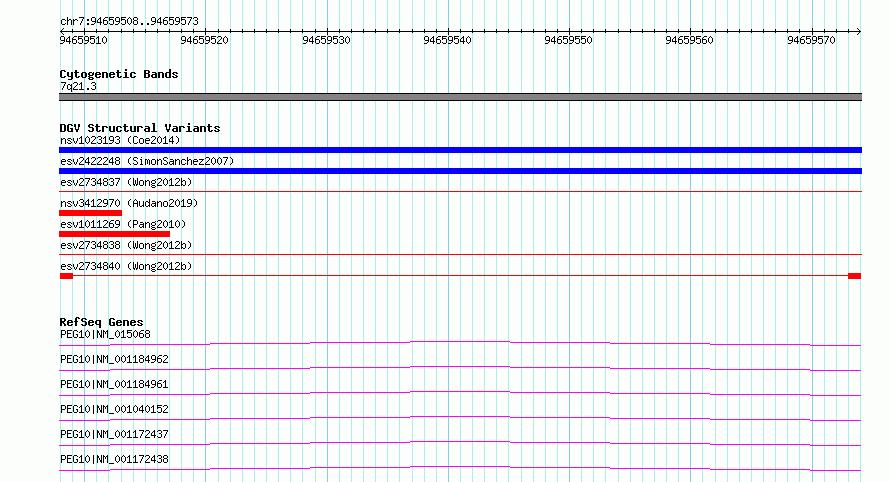Image resolution: width=890 pixels, height=482 pixels.
Task: Select transcript PEG10|NM_001184961 label
Action: (114, 384)
